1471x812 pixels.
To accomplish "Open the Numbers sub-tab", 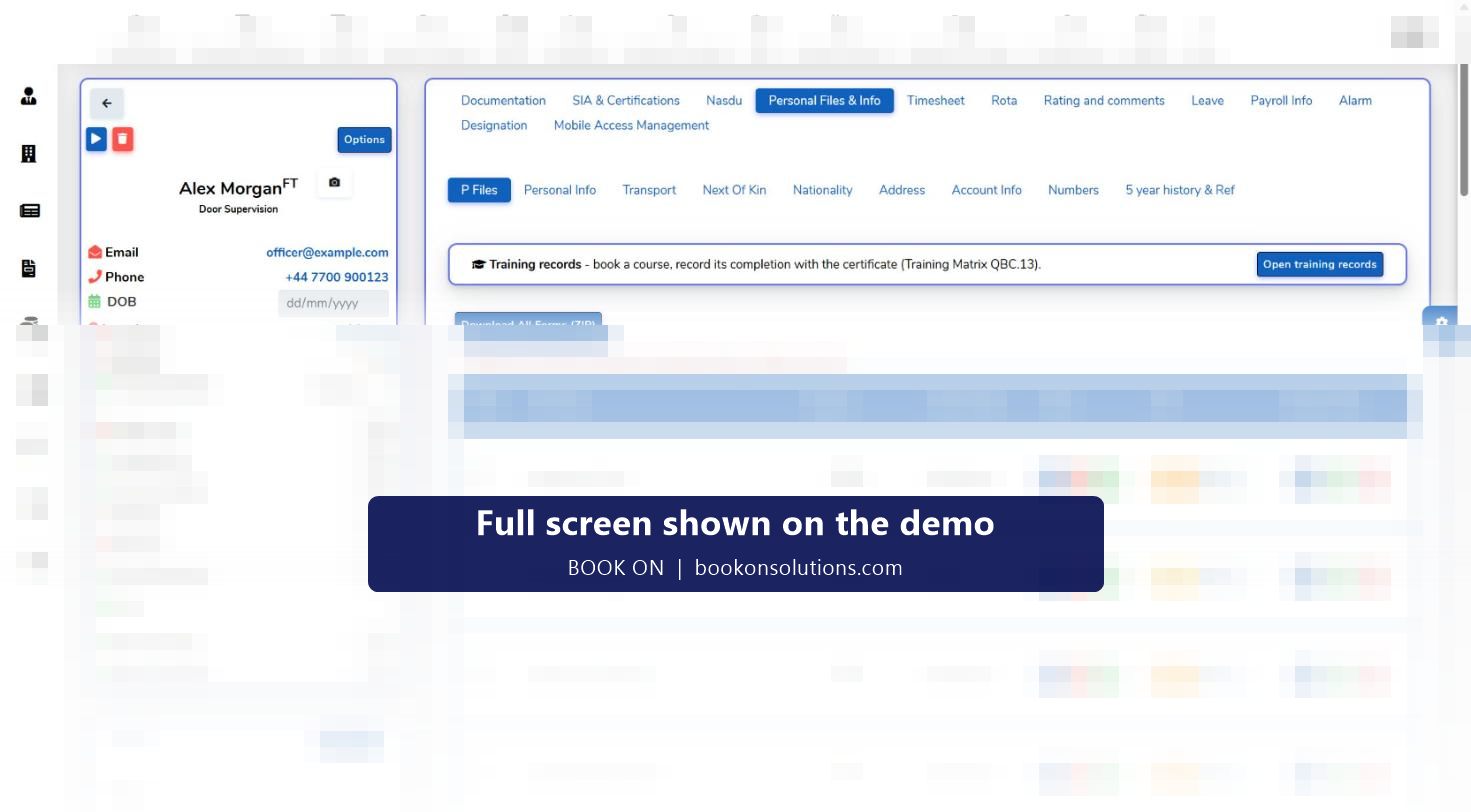I will [1073, 190].
